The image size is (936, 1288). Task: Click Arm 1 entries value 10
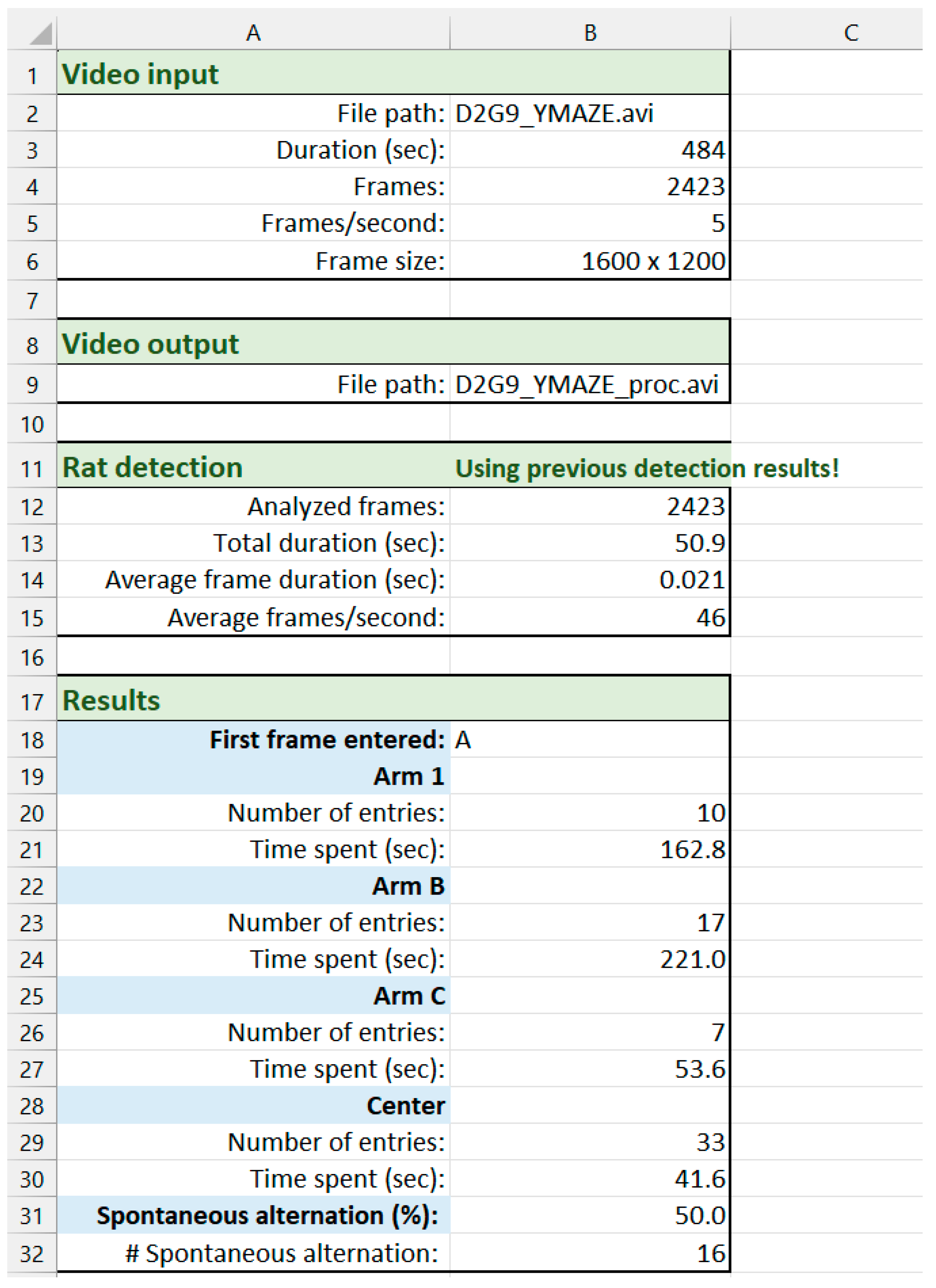pos(589,813)
